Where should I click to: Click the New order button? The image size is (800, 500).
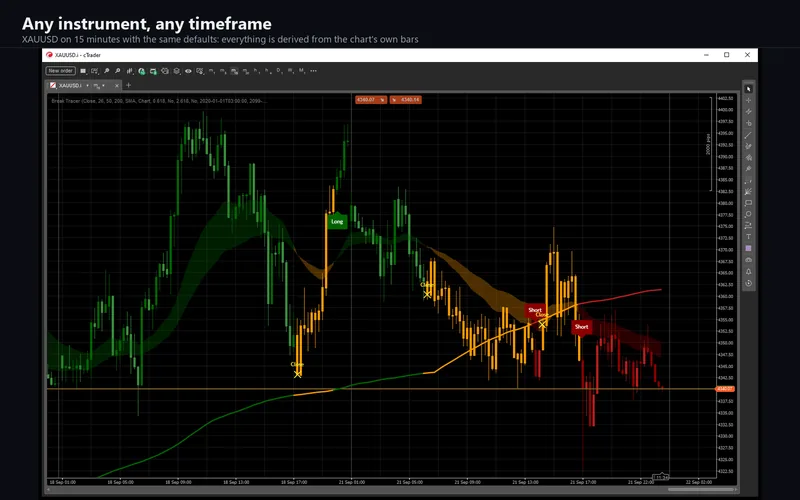[61, 71]
